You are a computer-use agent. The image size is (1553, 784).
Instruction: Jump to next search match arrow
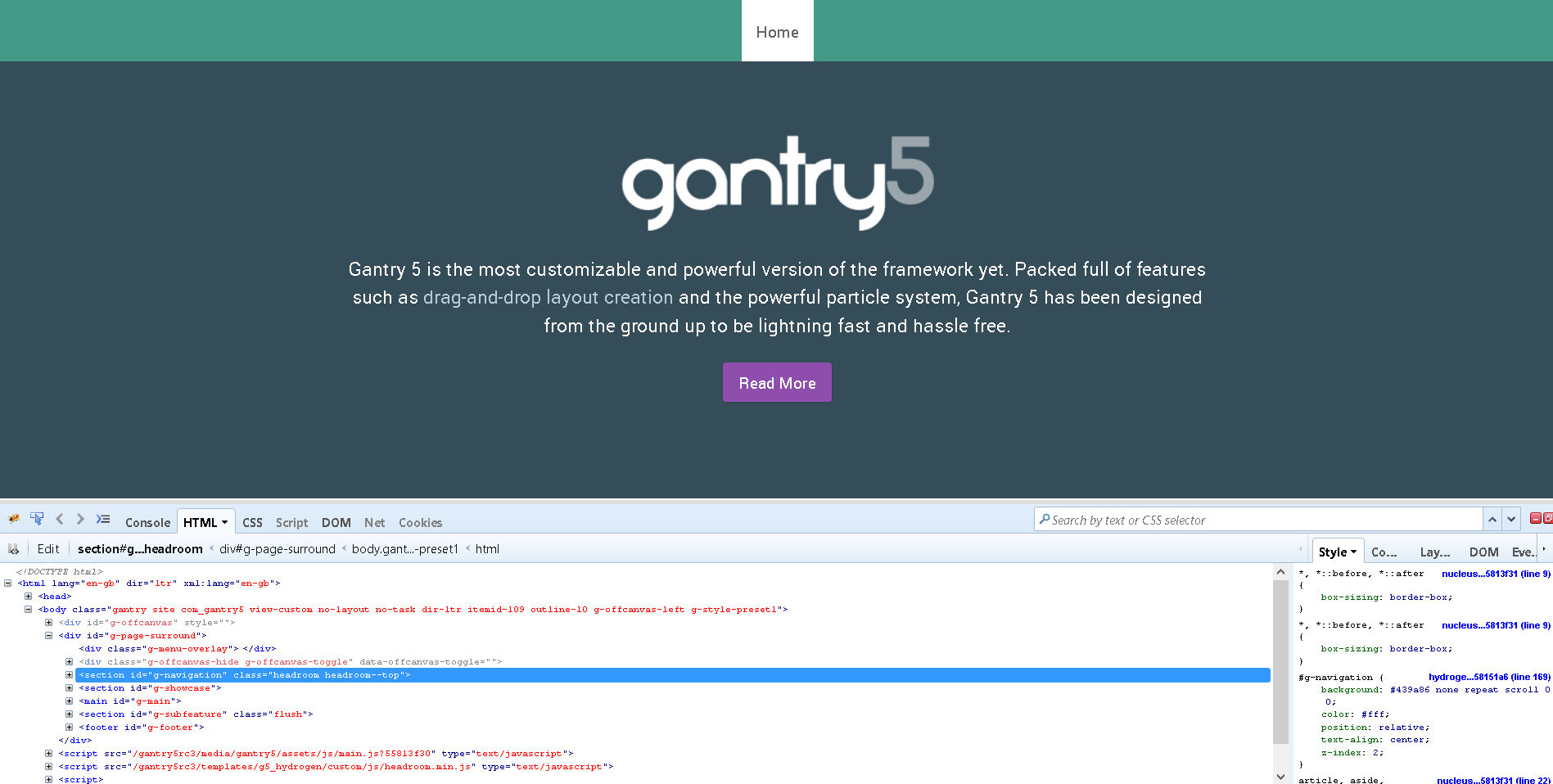coord(1511,520)
